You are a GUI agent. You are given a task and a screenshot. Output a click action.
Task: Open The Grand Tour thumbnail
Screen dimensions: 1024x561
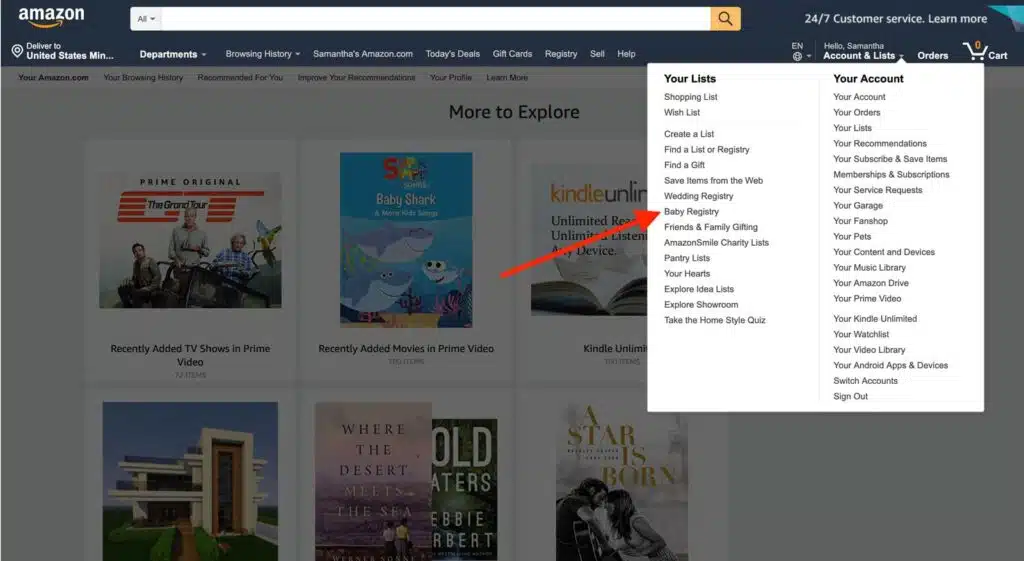pos(190,240)
